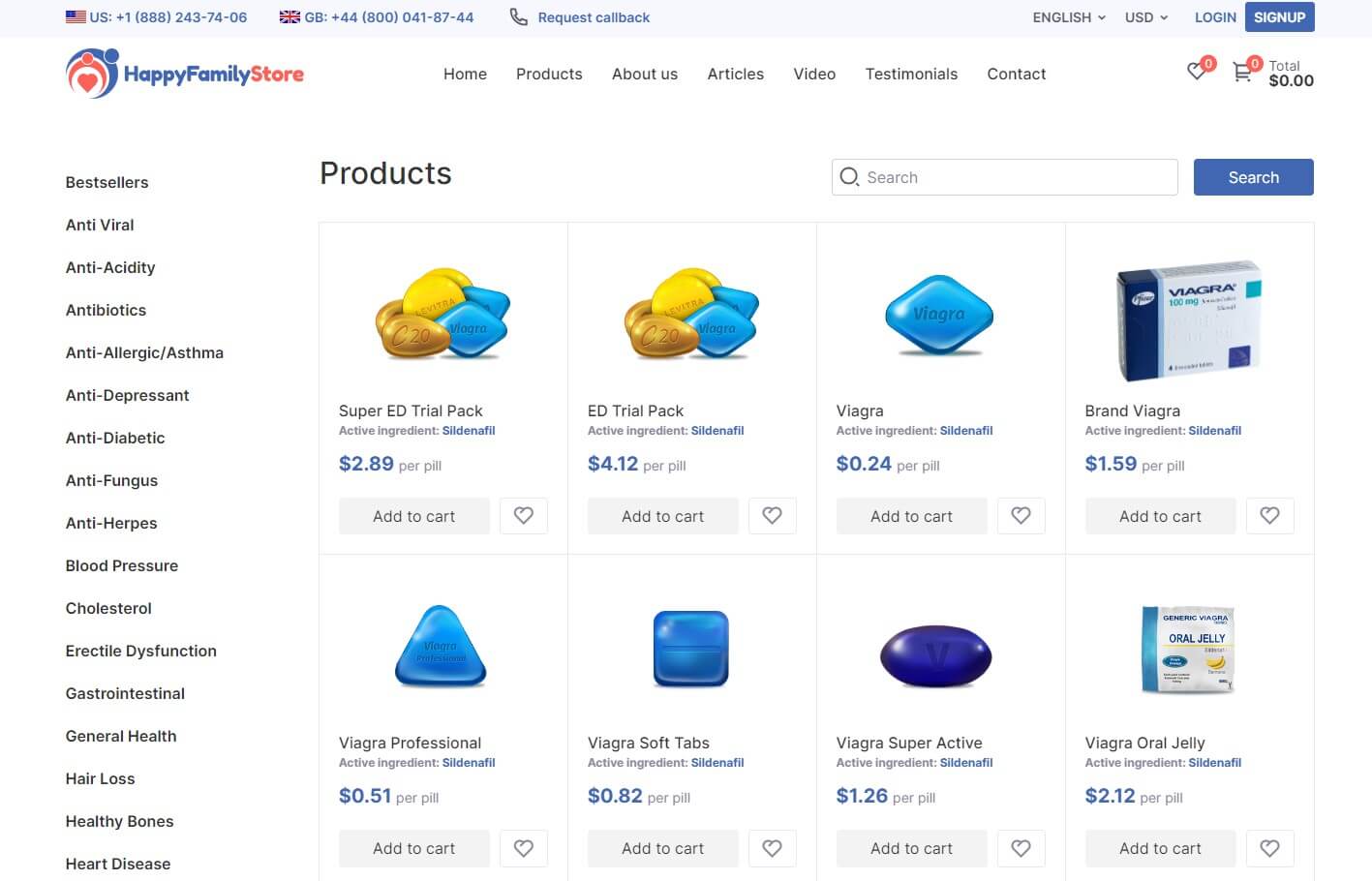The image size is (1372, 881).
Task: Open the USD currency dropdown
Action: [x=1146, y=17]
